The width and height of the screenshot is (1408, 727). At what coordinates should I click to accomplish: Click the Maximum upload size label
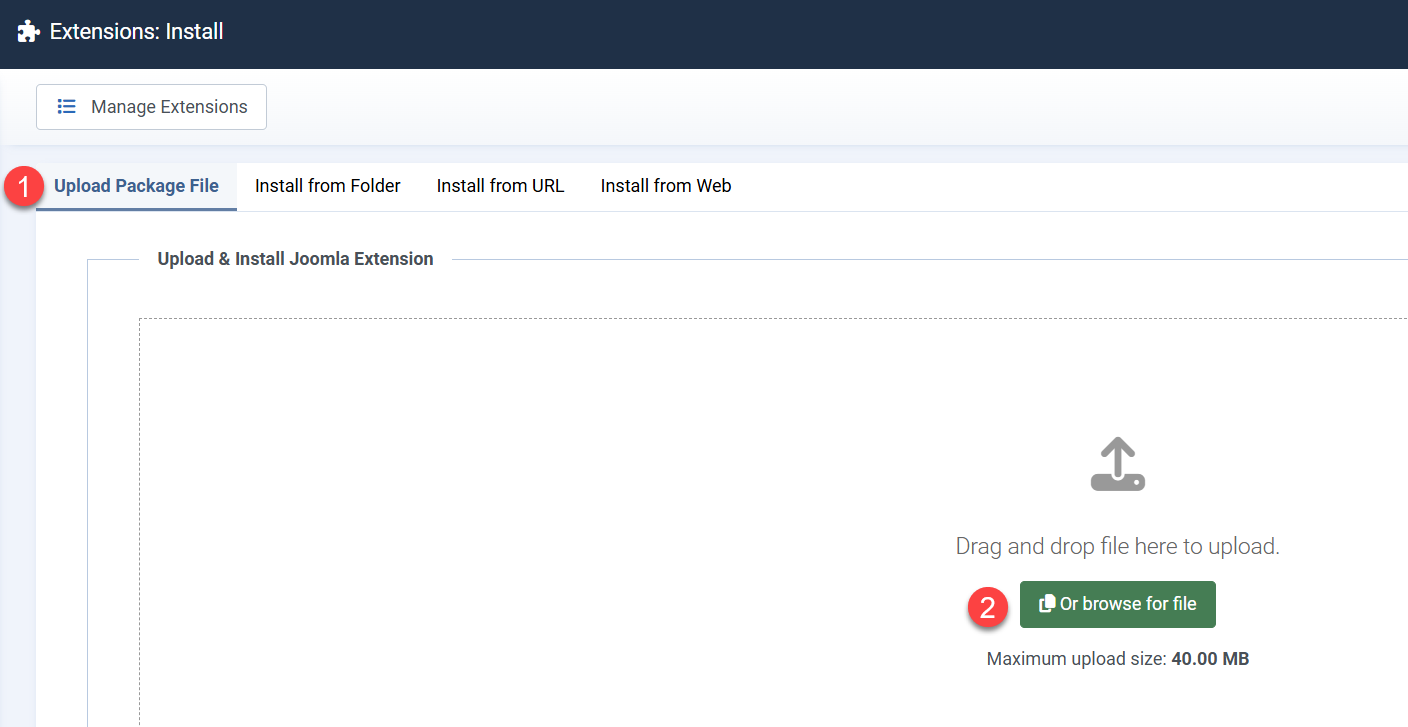1076,659
